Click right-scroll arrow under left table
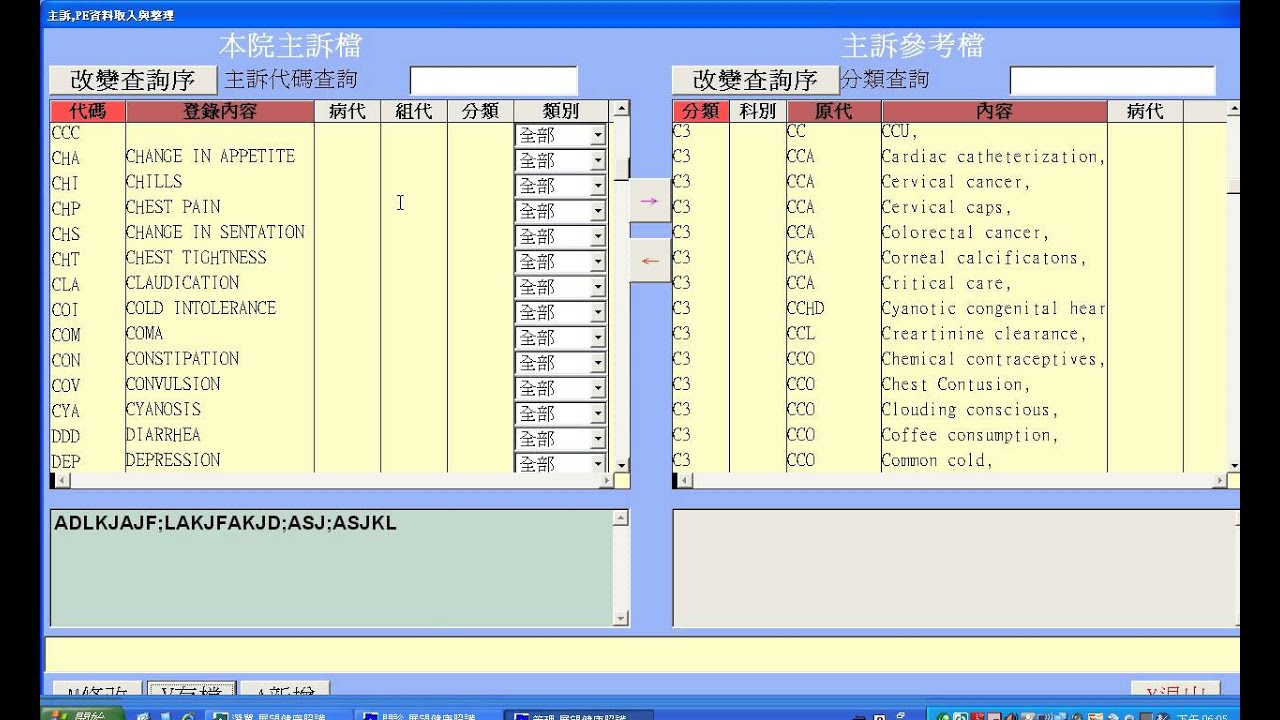The height and width of the screenshot is (720, 1280). [x=606, y=481]
